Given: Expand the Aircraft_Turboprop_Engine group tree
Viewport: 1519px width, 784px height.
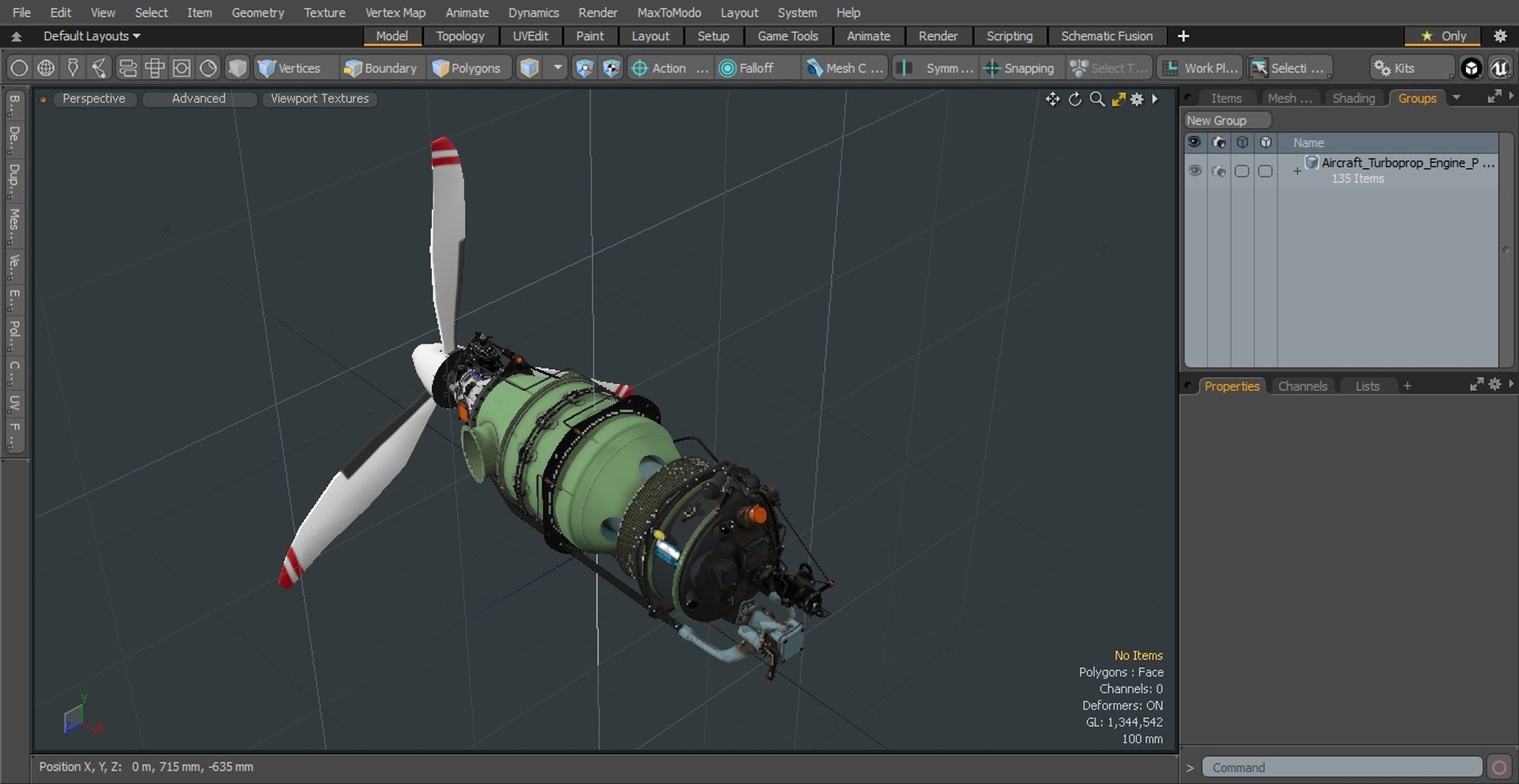Looking at the screenshot, I should coord(1297,171).
